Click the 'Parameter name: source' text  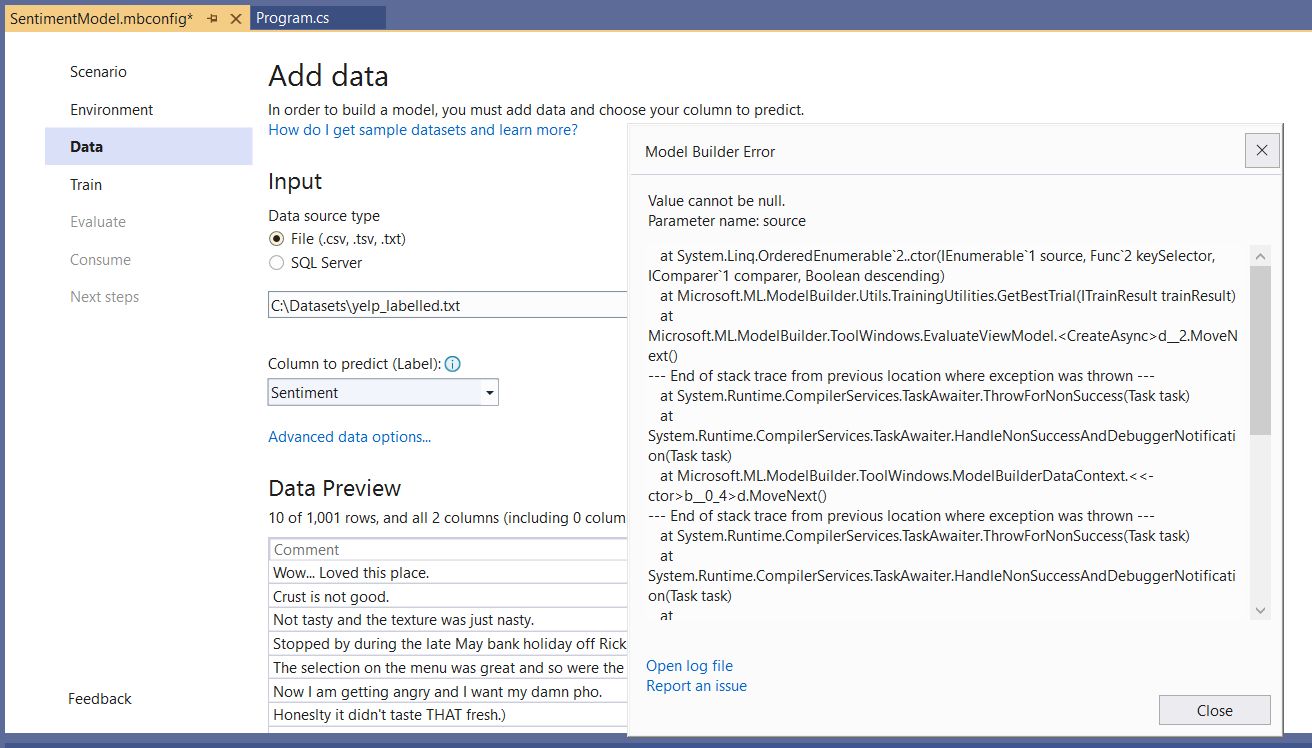click(x=727, y=221)
